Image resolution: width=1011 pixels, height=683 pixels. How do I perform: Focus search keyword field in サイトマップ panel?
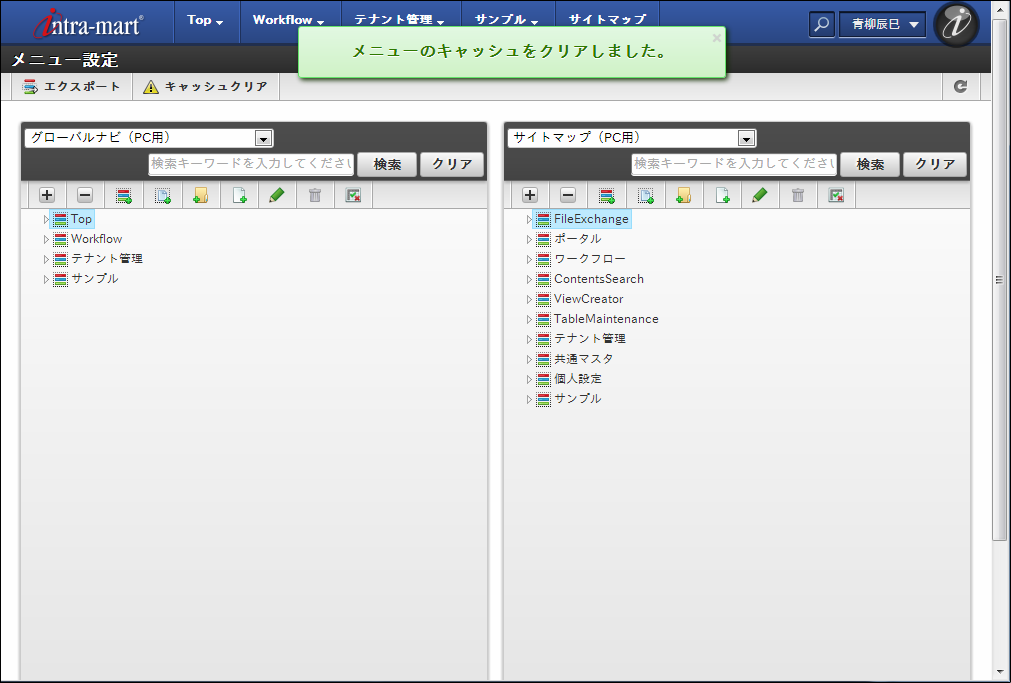(x=734, y=164)
